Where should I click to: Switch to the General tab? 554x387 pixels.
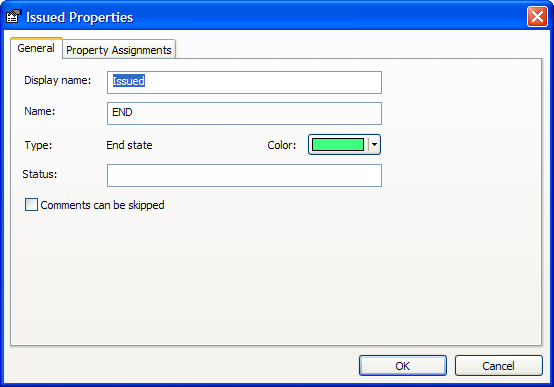pyautogui.click(x=36, y=48)
